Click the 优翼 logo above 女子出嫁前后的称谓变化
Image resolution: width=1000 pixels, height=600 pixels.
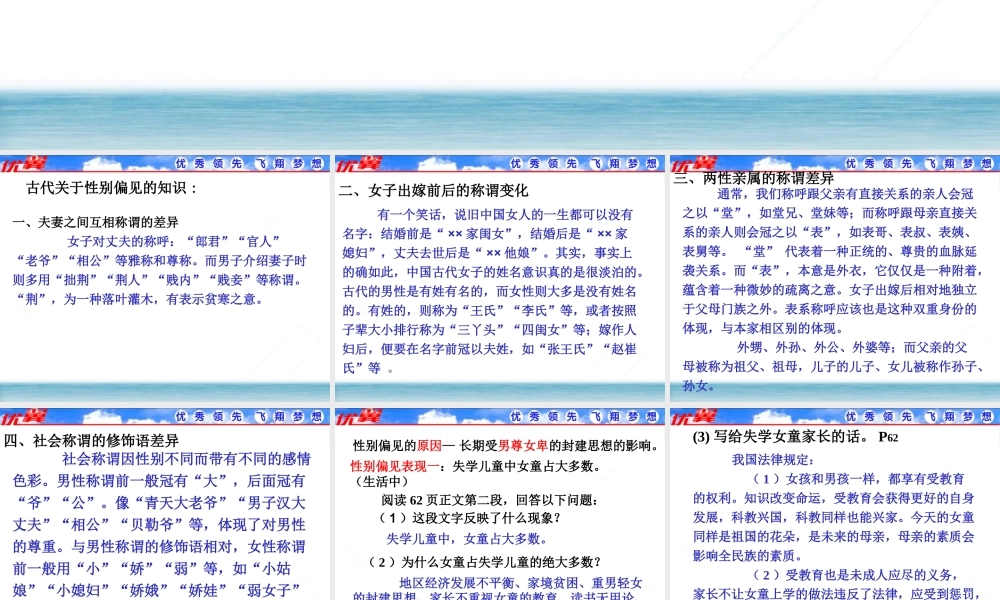click(357, 164)
